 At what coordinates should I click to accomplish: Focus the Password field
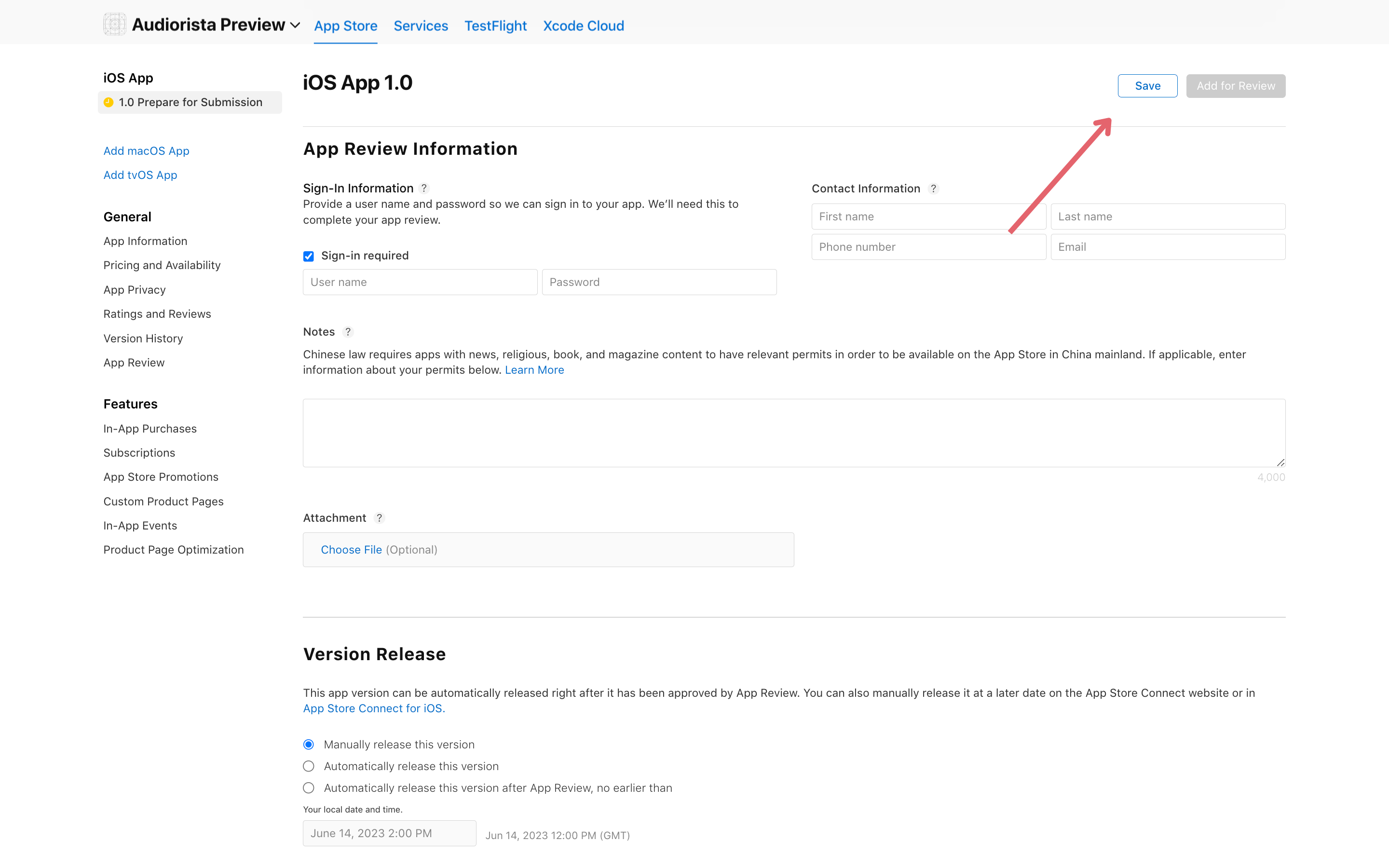click(x=659, y=282)
